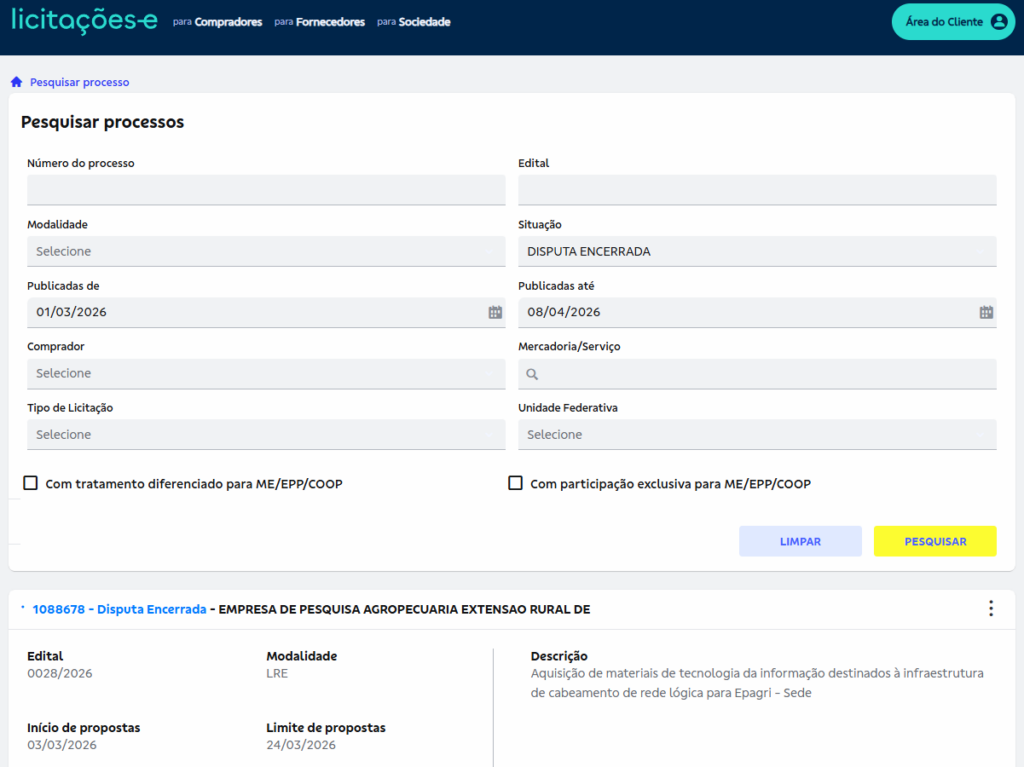The image size is (1024, 767).
Task: Click the Mercadoria/Serviço search magnifier icon
Action: coord(532,374)
